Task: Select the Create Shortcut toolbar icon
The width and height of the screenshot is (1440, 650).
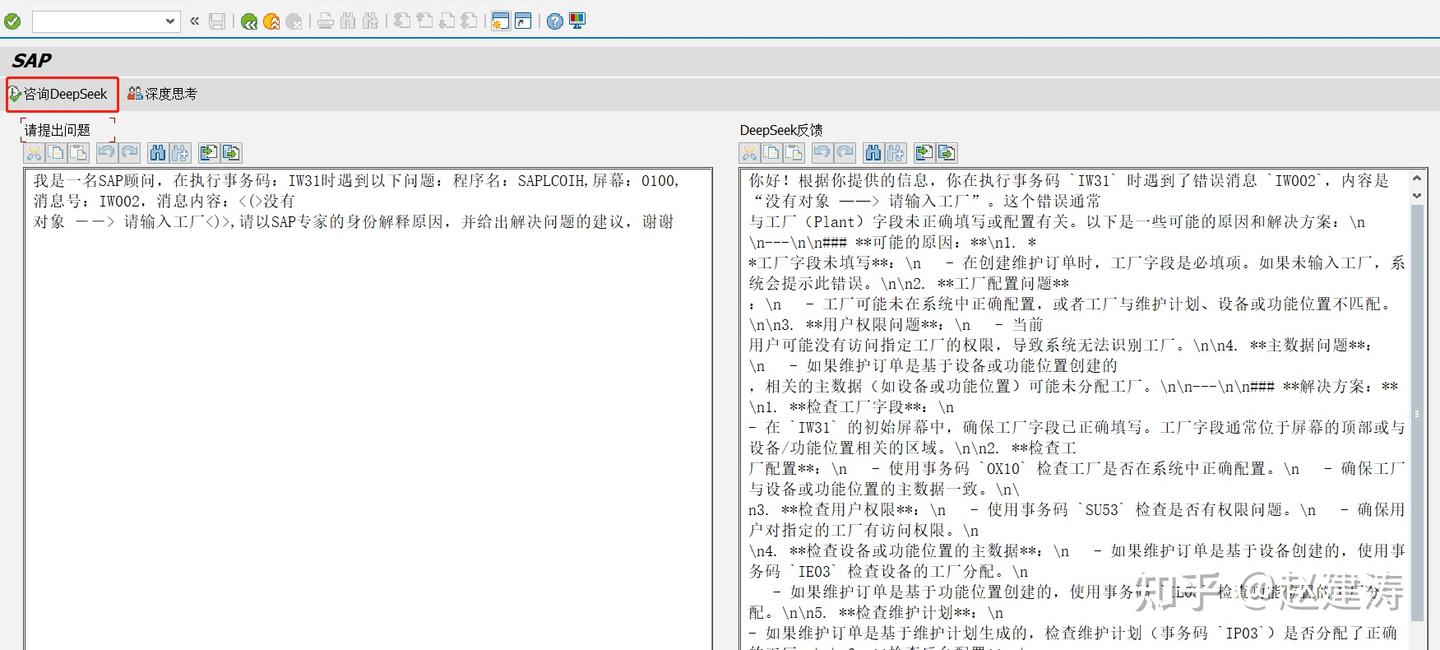Action: (522, 20)
